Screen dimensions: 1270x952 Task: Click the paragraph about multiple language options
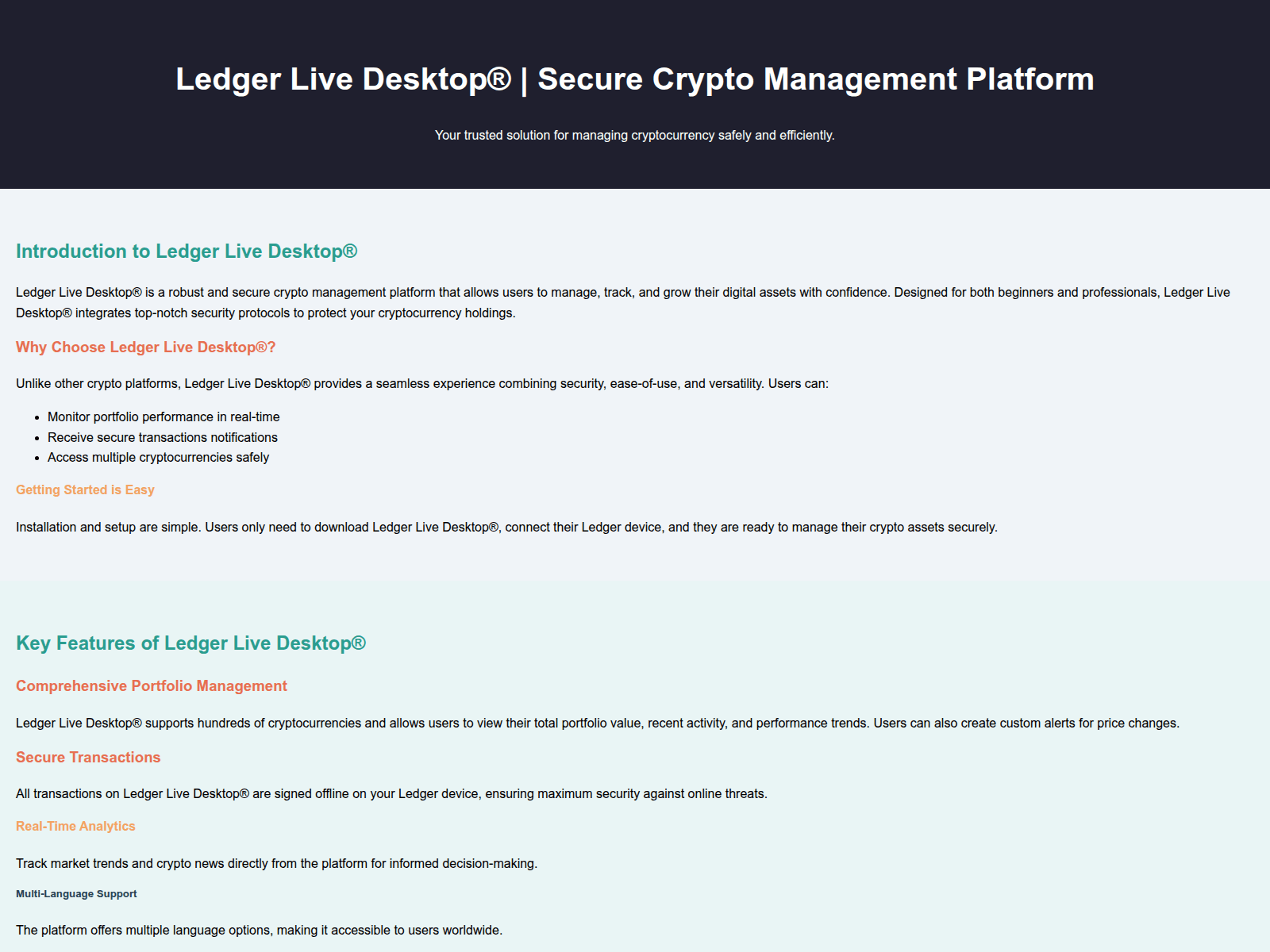pyautogui.click(x=259, y=931)
